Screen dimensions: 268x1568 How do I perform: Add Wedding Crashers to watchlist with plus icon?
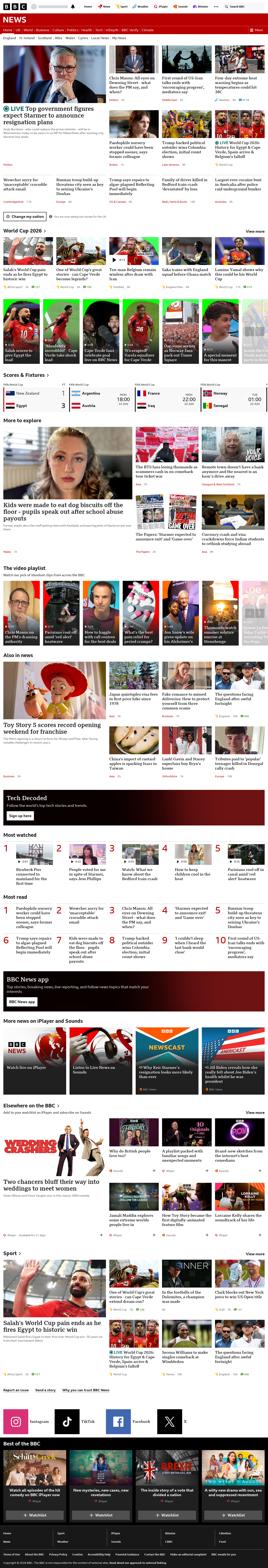101,1235
